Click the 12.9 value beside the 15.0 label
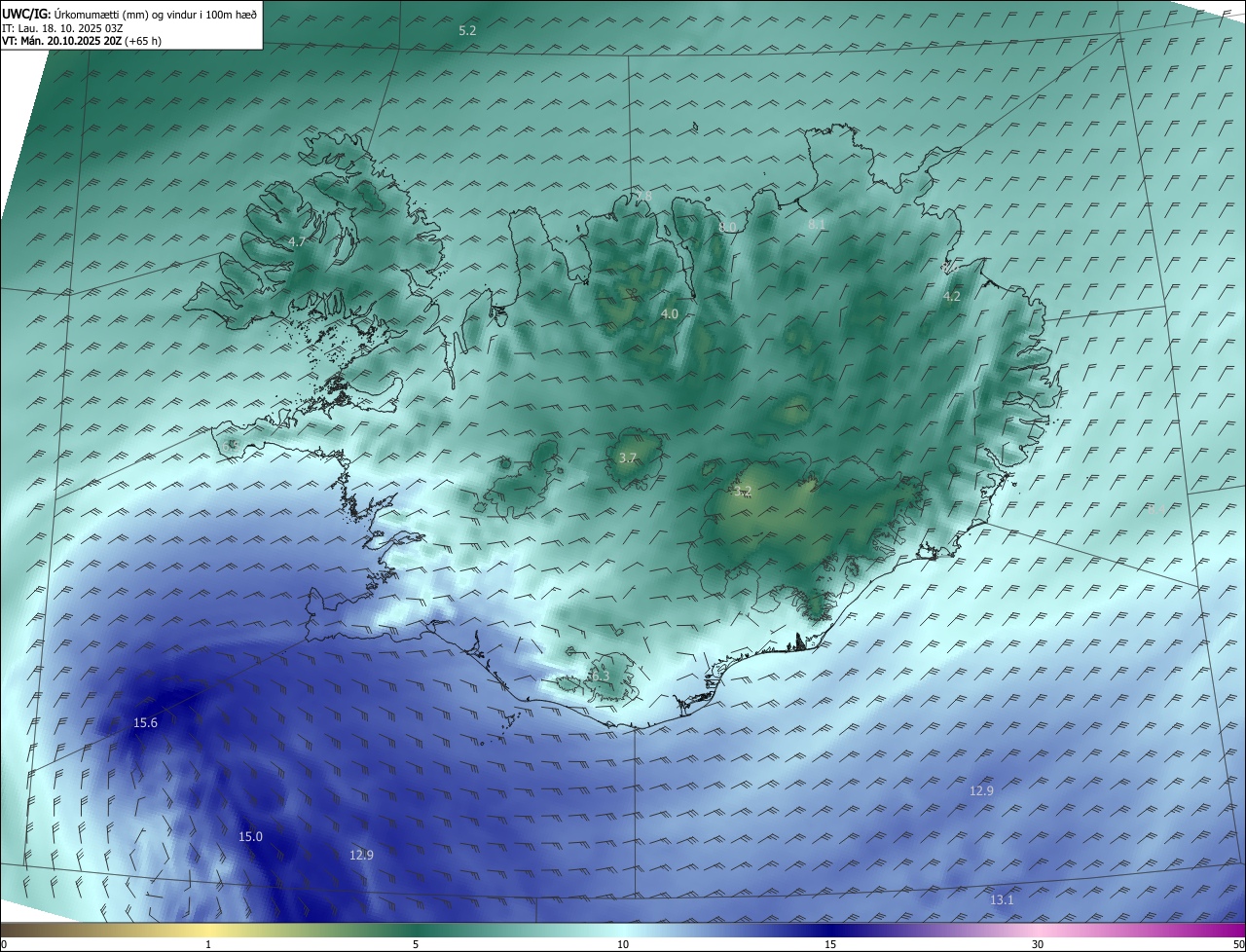Image resolution: width=1246 pixels, height=952 pixels. tap(361, 855)
